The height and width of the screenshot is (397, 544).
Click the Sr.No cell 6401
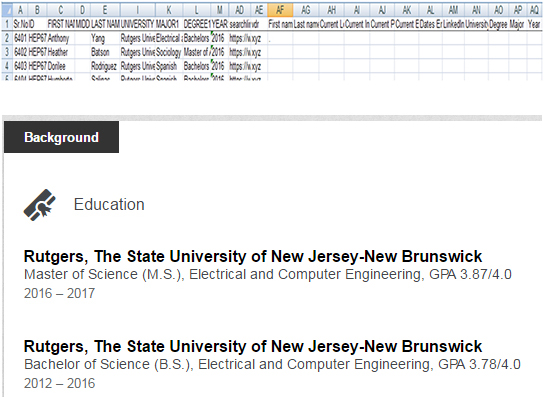pos(20,38)
